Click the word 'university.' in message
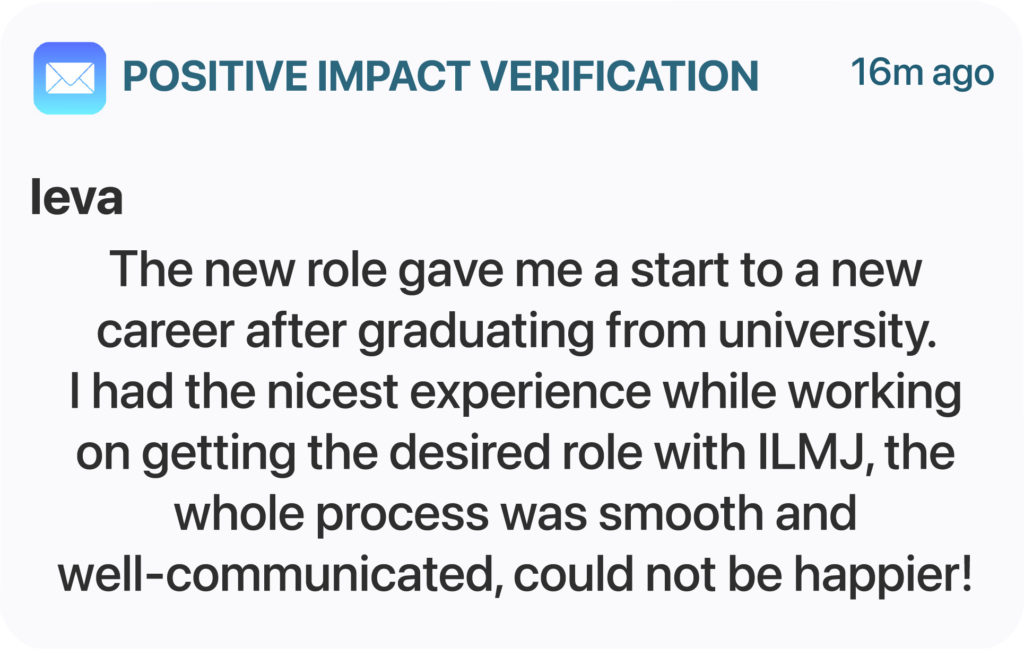 click(x=827, y=330)
